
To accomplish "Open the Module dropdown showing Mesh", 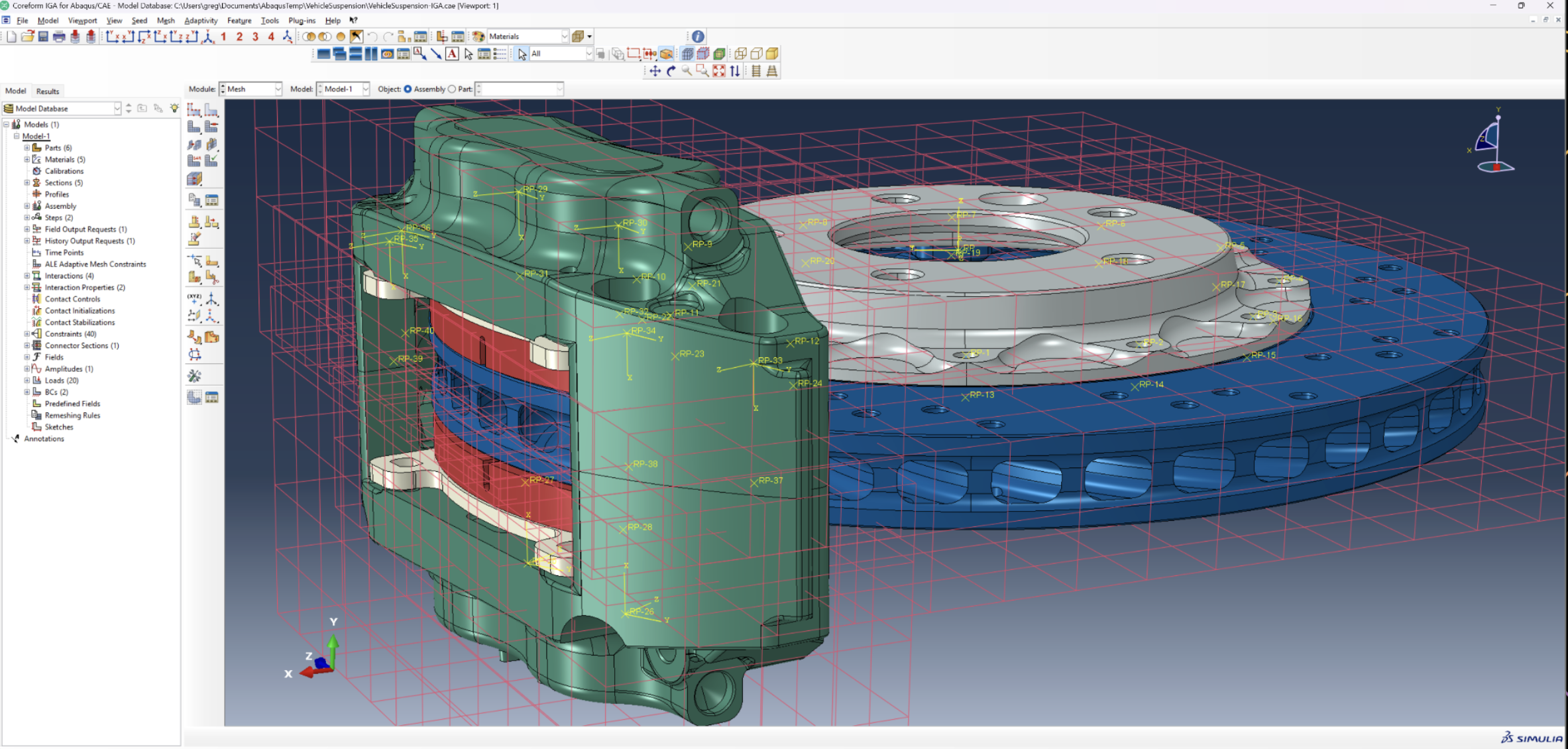I will pos(251,89).
